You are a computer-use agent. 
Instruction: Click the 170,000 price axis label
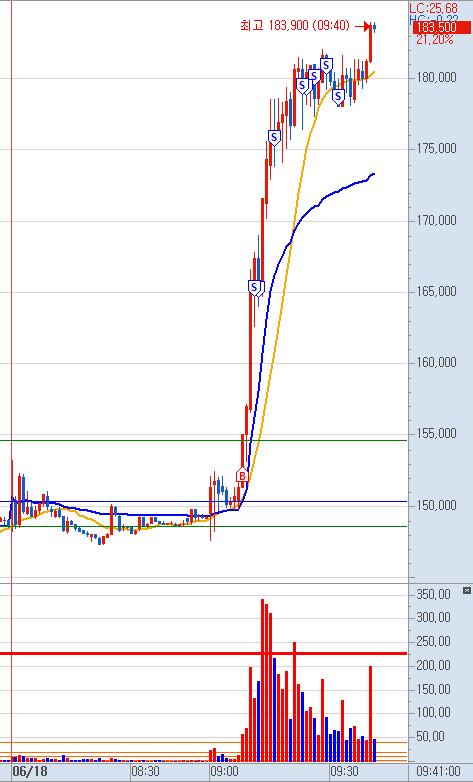437,220
